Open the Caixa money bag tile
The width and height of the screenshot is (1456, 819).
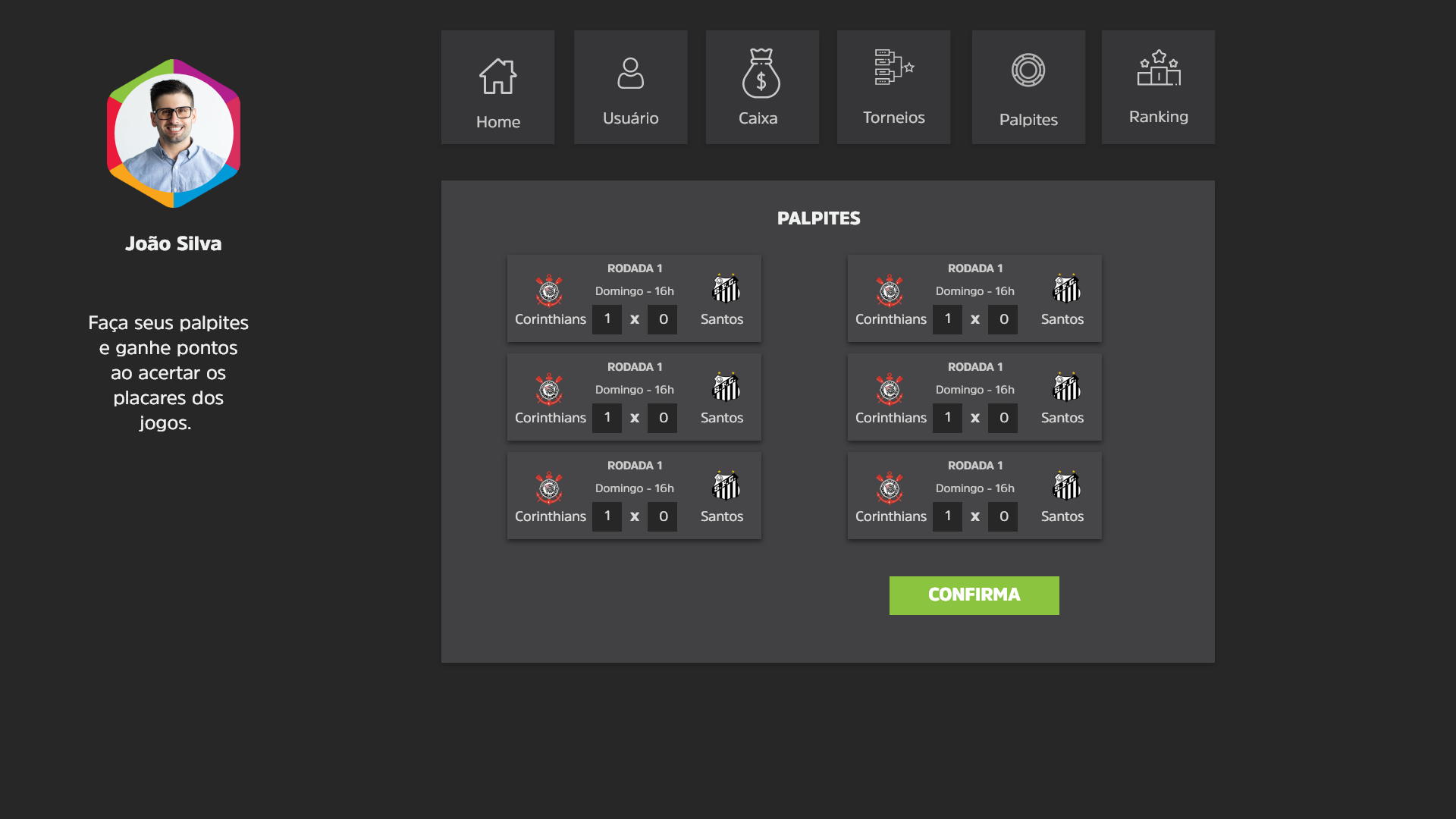click(762, 87)
